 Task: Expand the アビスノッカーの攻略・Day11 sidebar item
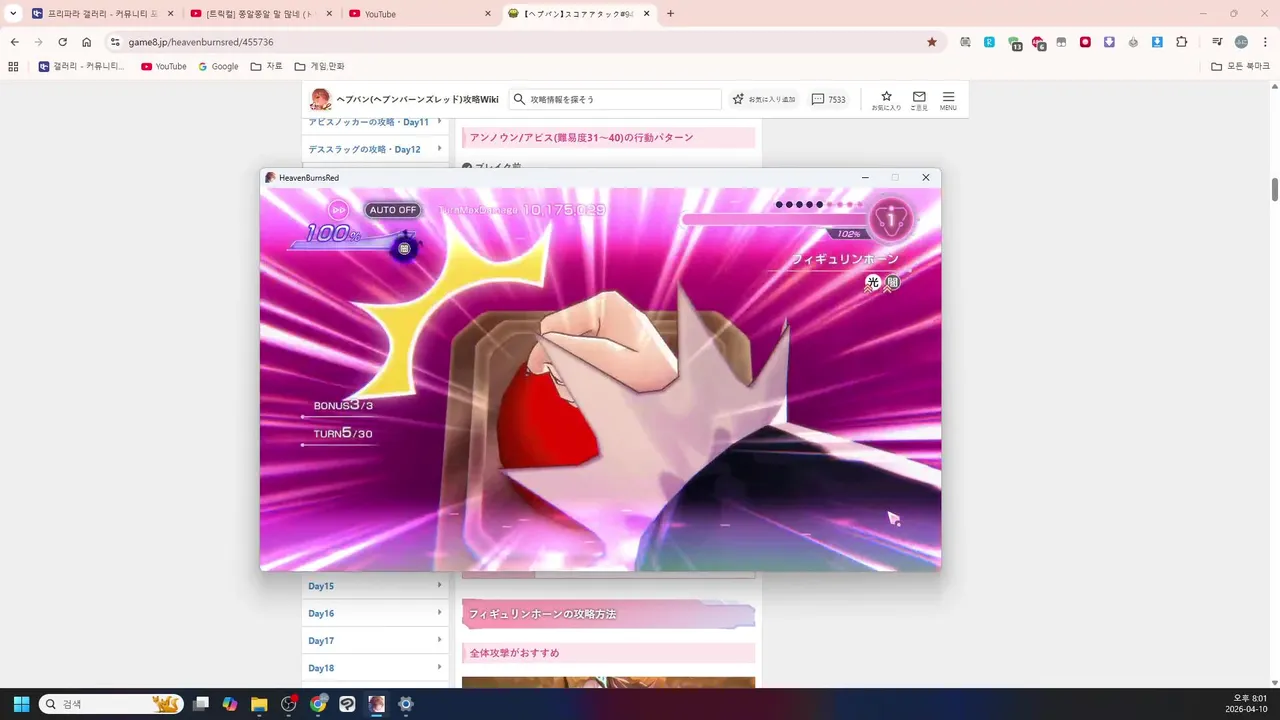pos(375,122)
